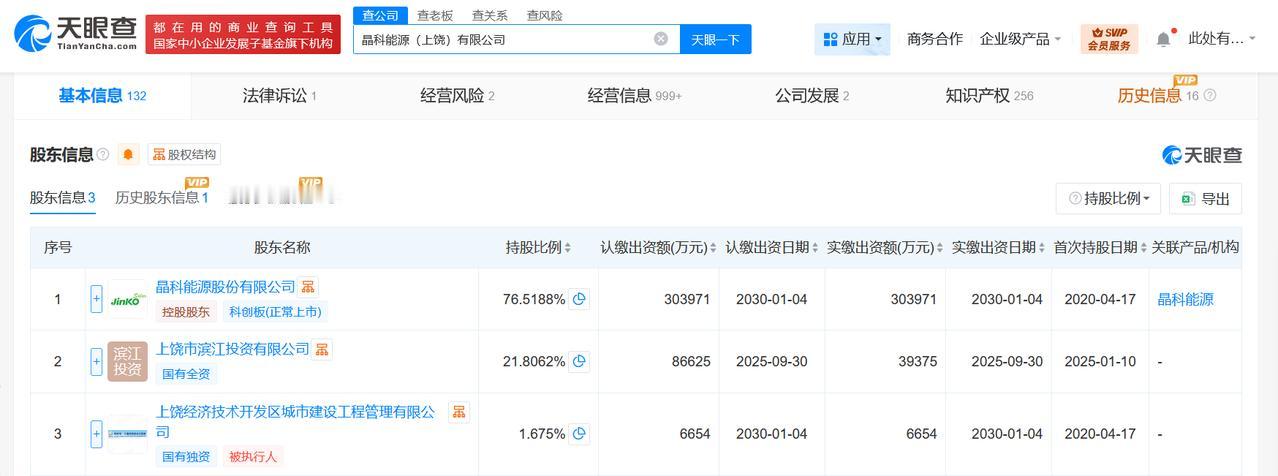
Task: Open the 商务合作 link
Action: [x=934, y=39]
